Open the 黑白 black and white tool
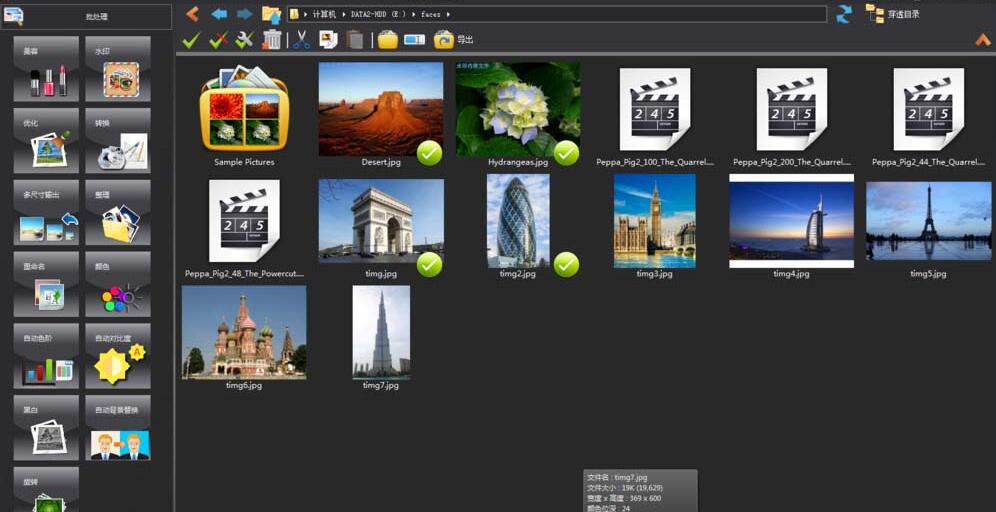Screen dimensions: 996x512 [x=46, y=428]
